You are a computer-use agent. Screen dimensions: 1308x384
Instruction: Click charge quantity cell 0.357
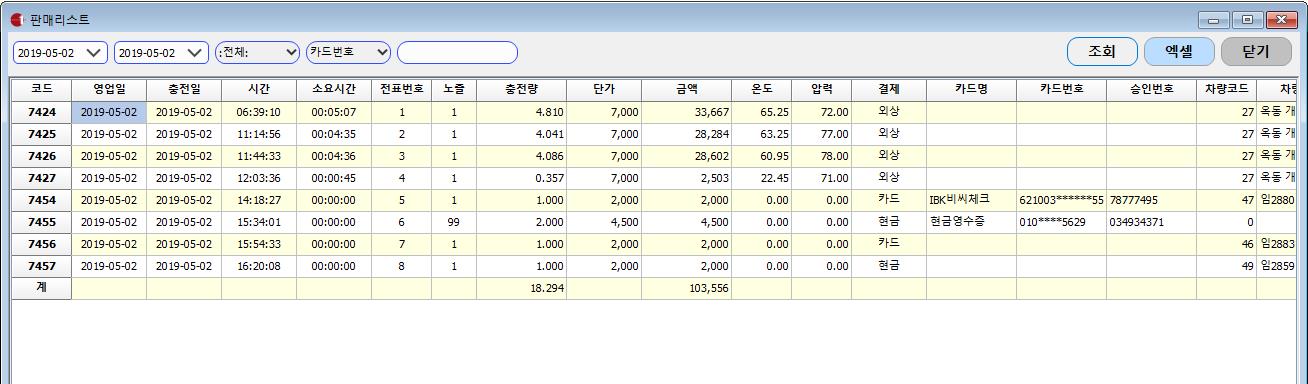[522, 178]
